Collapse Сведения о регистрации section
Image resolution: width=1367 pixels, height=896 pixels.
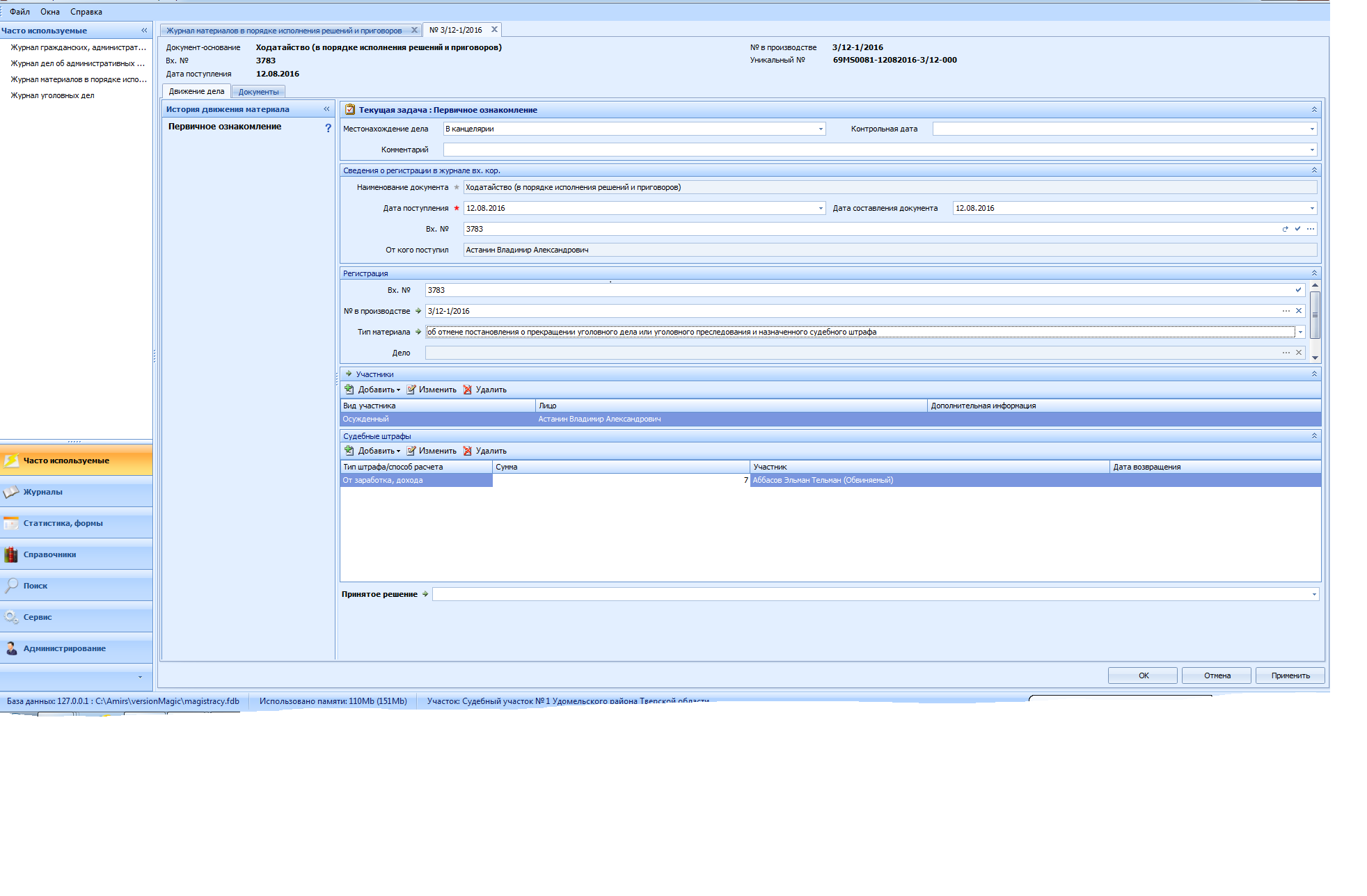[1314, 170]
